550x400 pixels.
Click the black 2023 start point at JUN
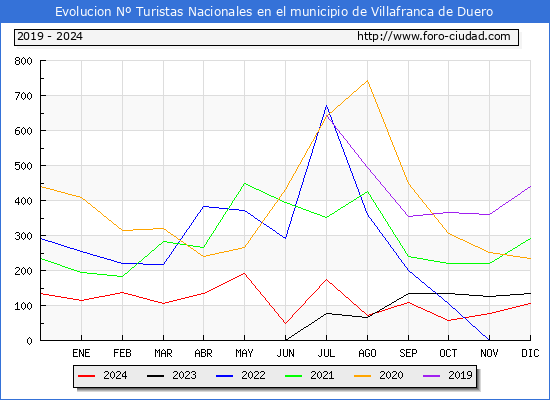tap(286, 340)
